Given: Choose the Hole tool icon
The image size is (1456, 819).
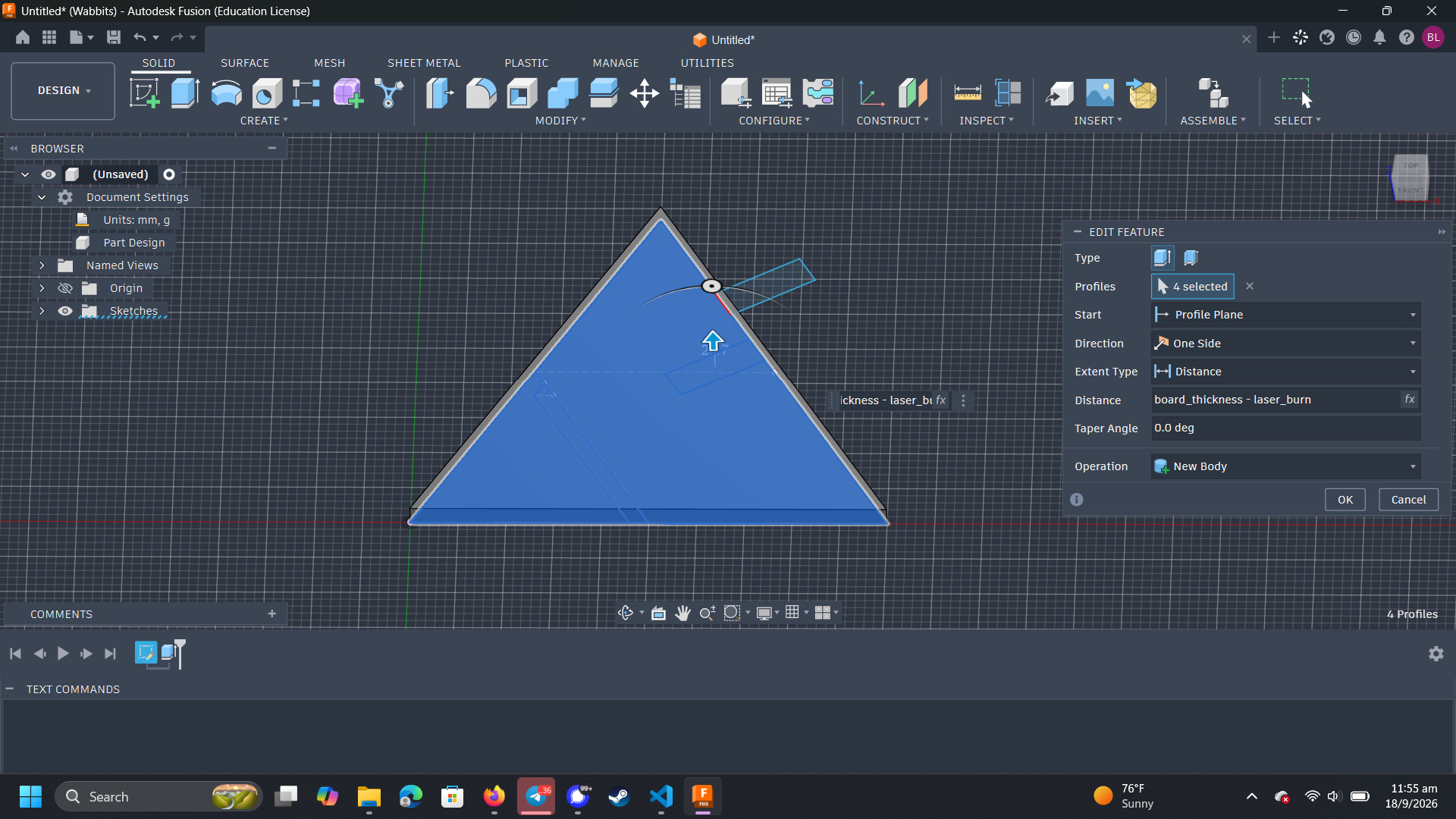Looking at the screenshot, I should click(x=267, y=93).
